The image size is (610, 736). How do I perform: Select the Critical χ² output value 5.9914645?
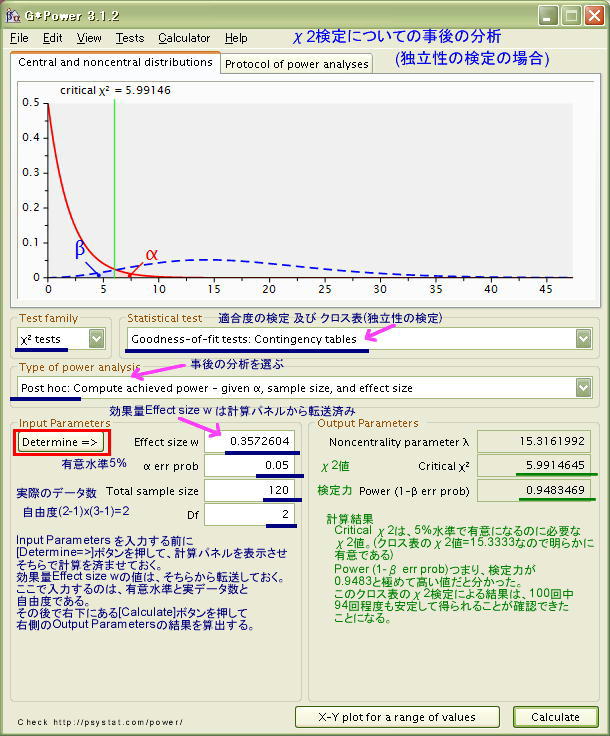coord(534,466)
